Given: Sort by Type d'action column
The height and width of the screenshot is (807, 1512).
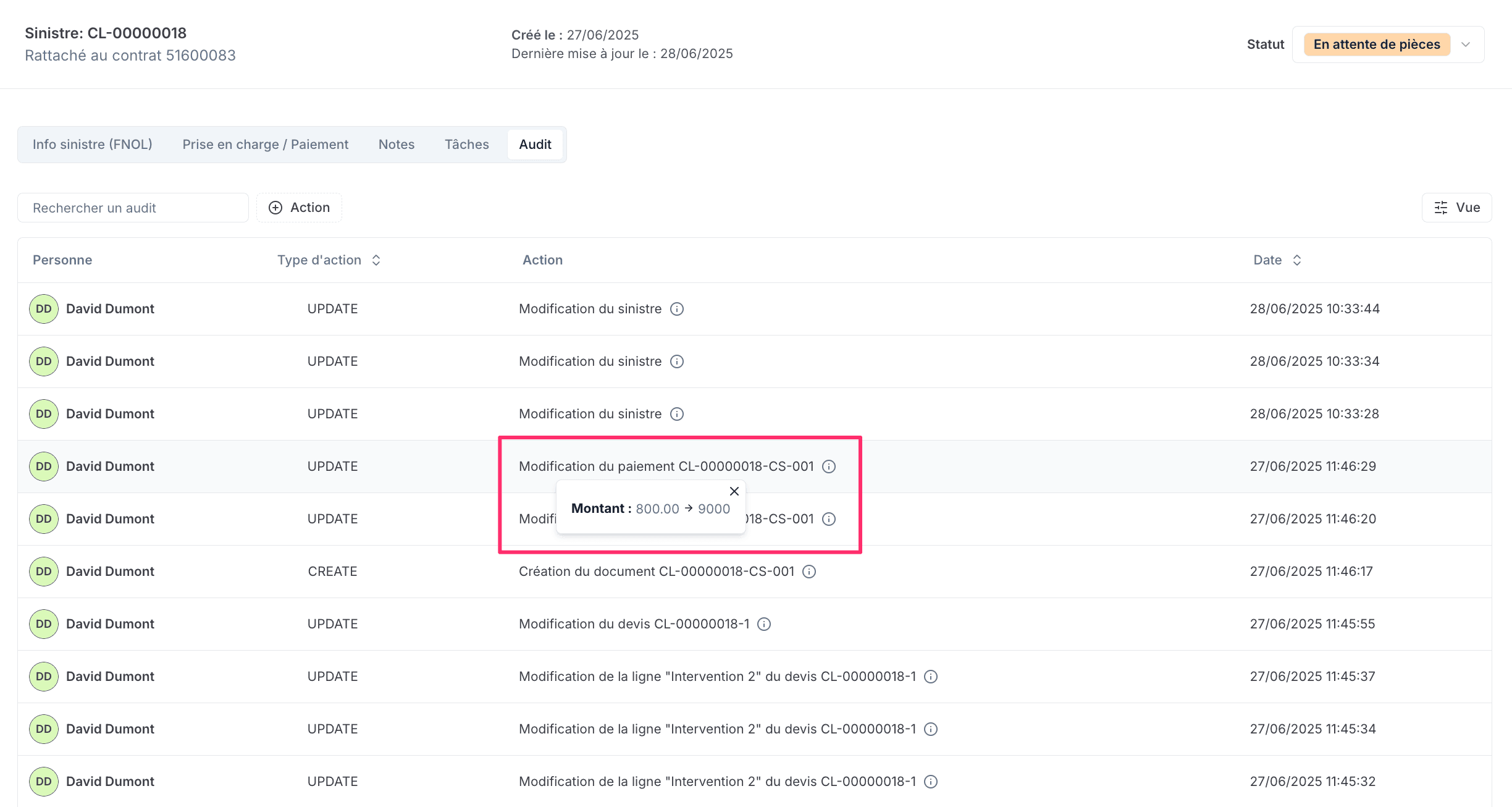Looking at the screenshot, I should click(376, 260).
